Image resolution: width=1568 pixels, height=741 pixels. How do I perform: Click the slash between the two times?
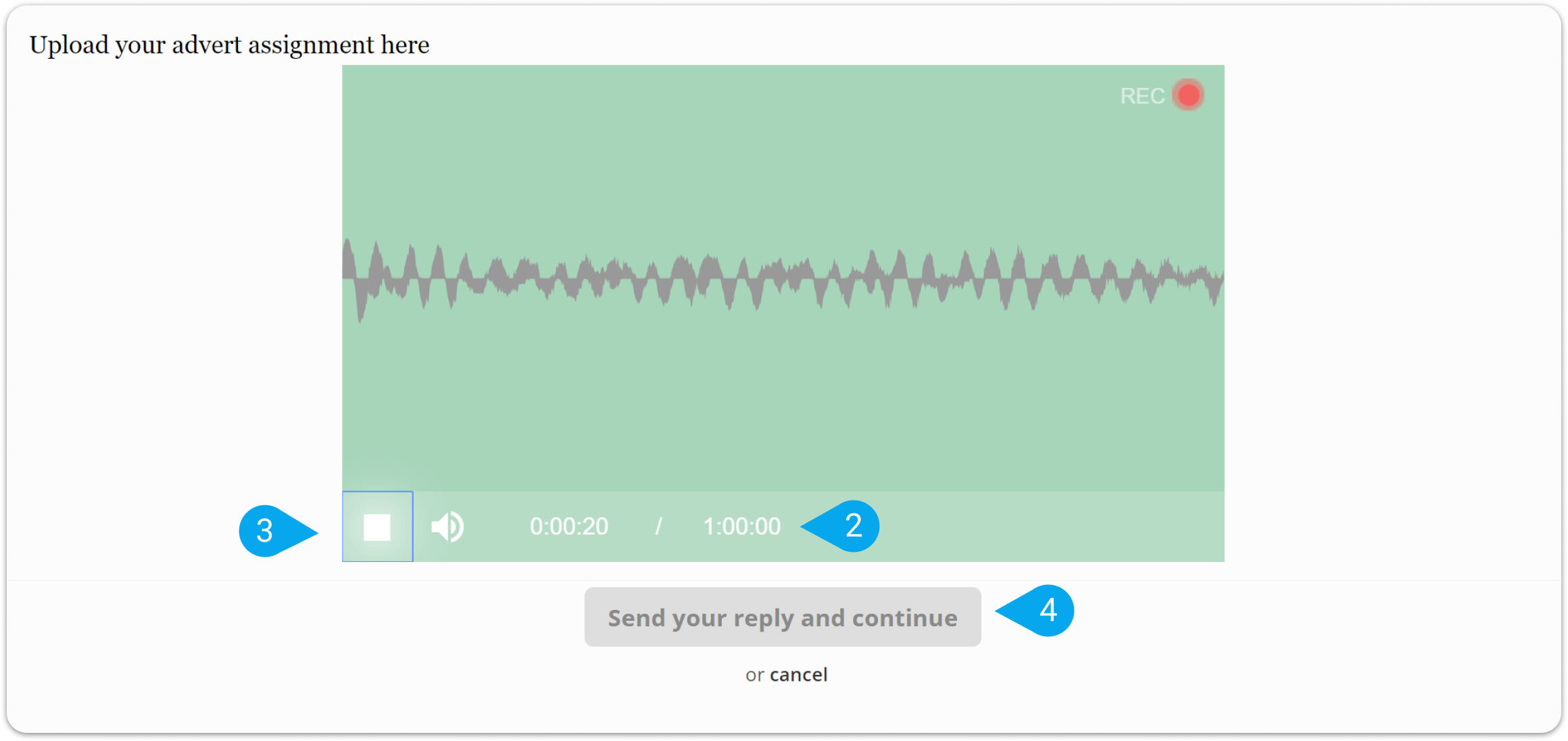(x=658, y=527)
